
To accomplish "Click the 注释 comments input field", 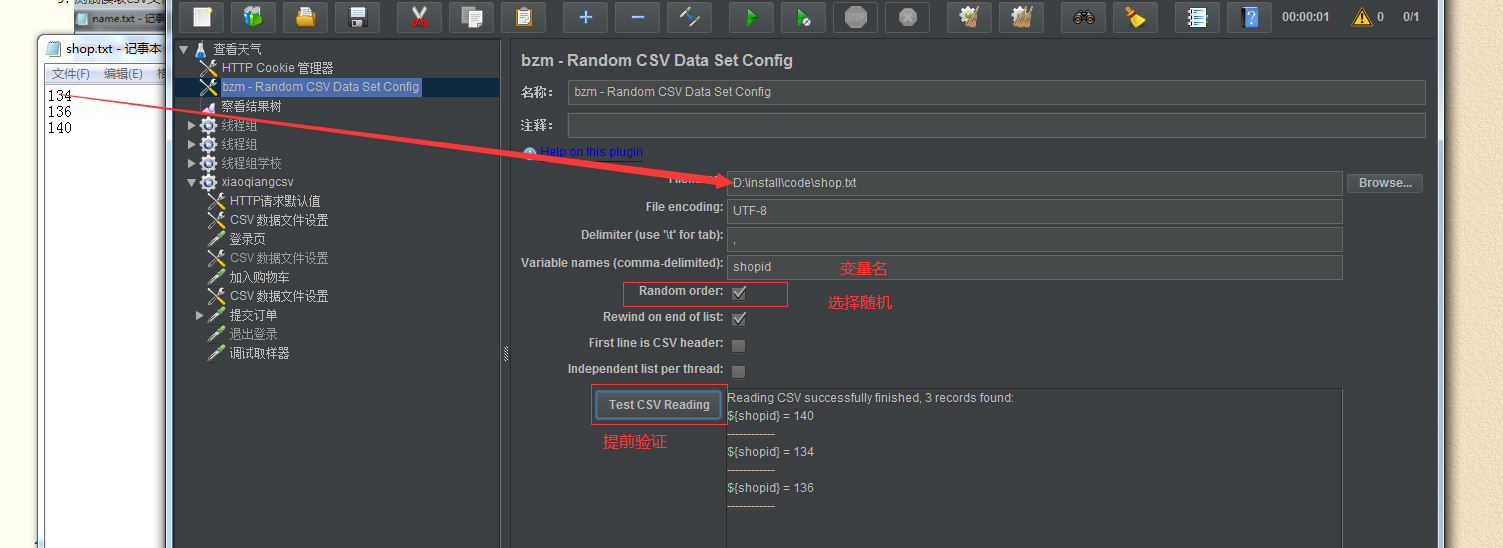I will coord(996,125).
